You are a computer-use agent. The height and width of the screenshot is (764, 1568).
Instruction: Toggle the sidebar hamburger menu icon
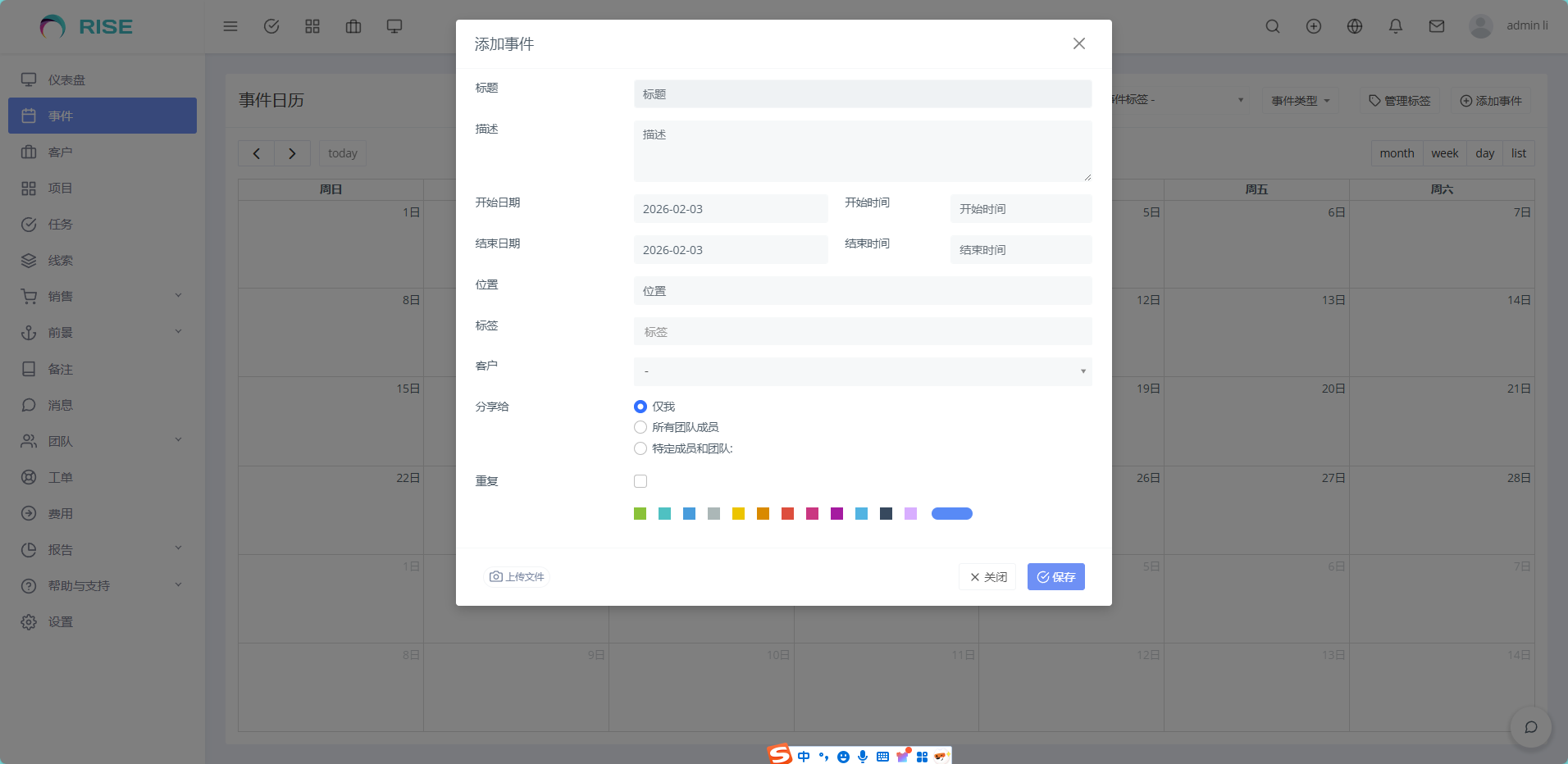click(230, 26)
